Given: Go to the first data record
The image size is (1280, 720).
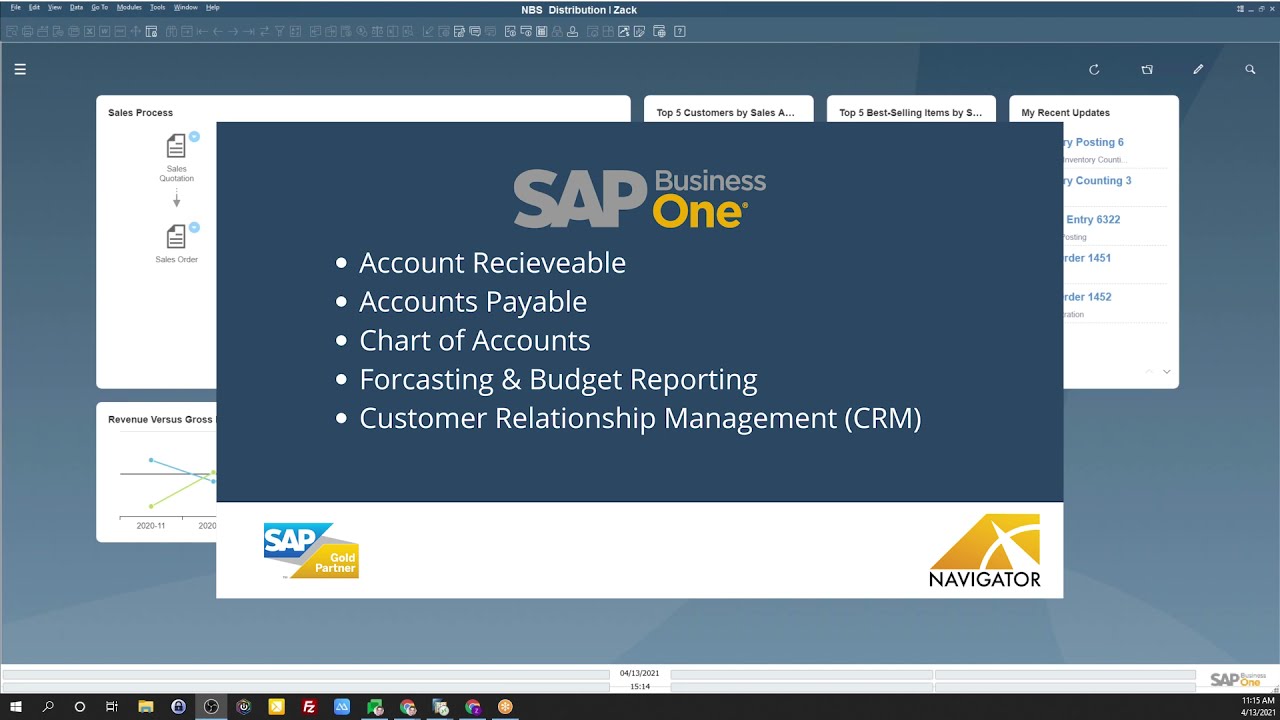Looking at the screenshot, I should tap(202, 31).
